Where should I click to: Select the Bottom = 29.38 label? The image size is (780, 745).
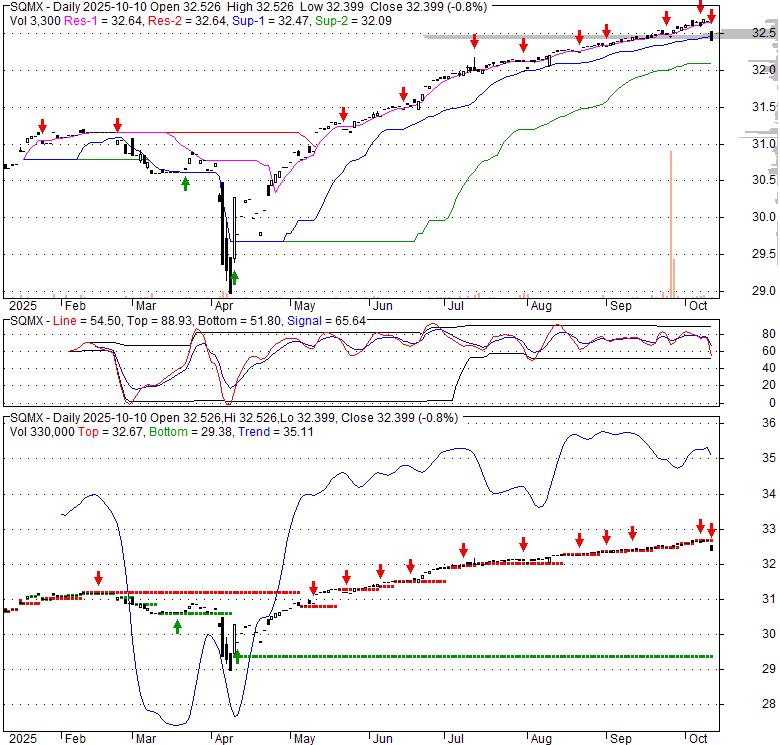(191, 432)
